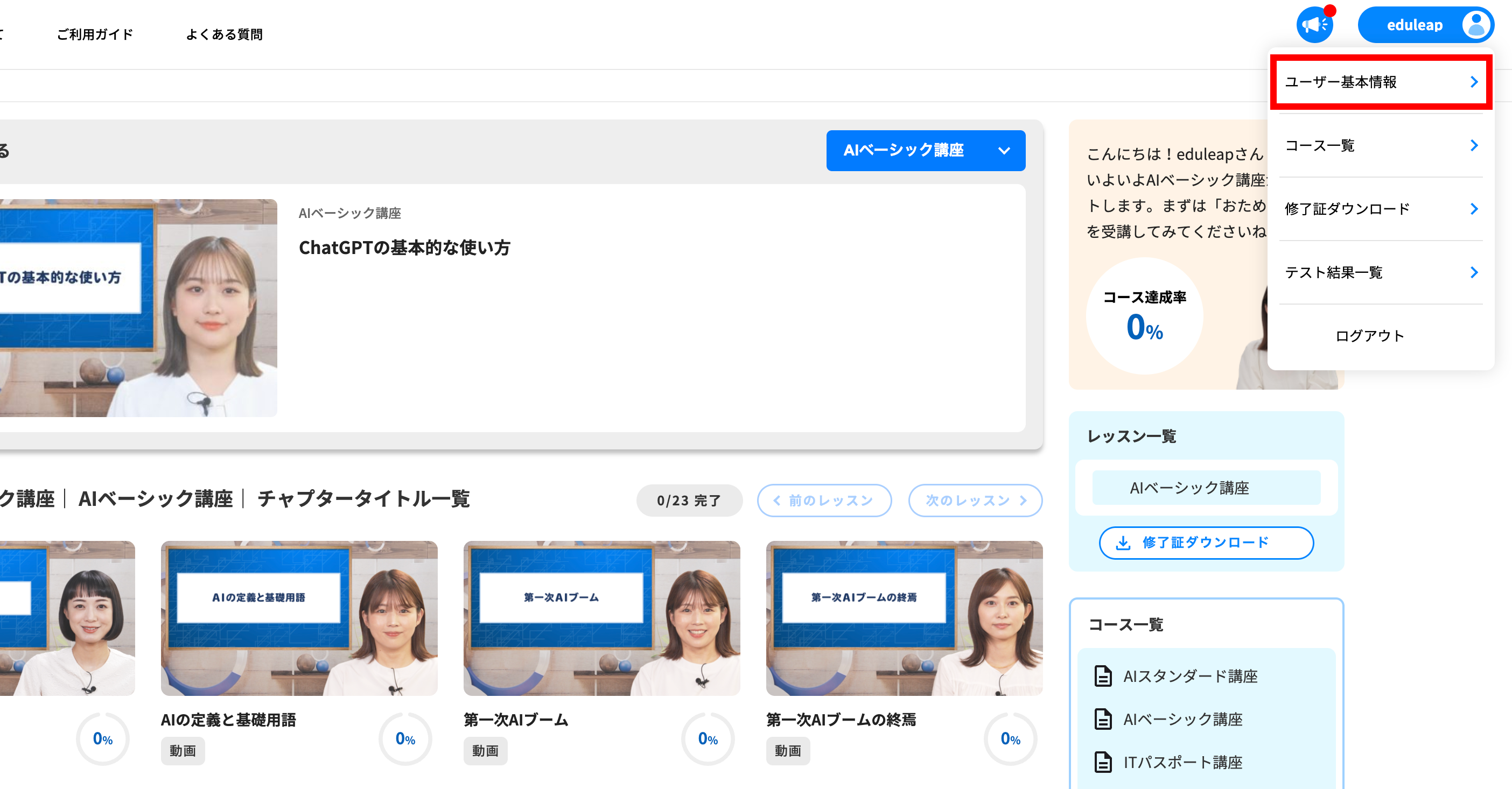This screenshot has width=1512, height=789.
Task: Select コース一覧 from the user menu
Action: pyautogui.click(x=1381, y=145)
